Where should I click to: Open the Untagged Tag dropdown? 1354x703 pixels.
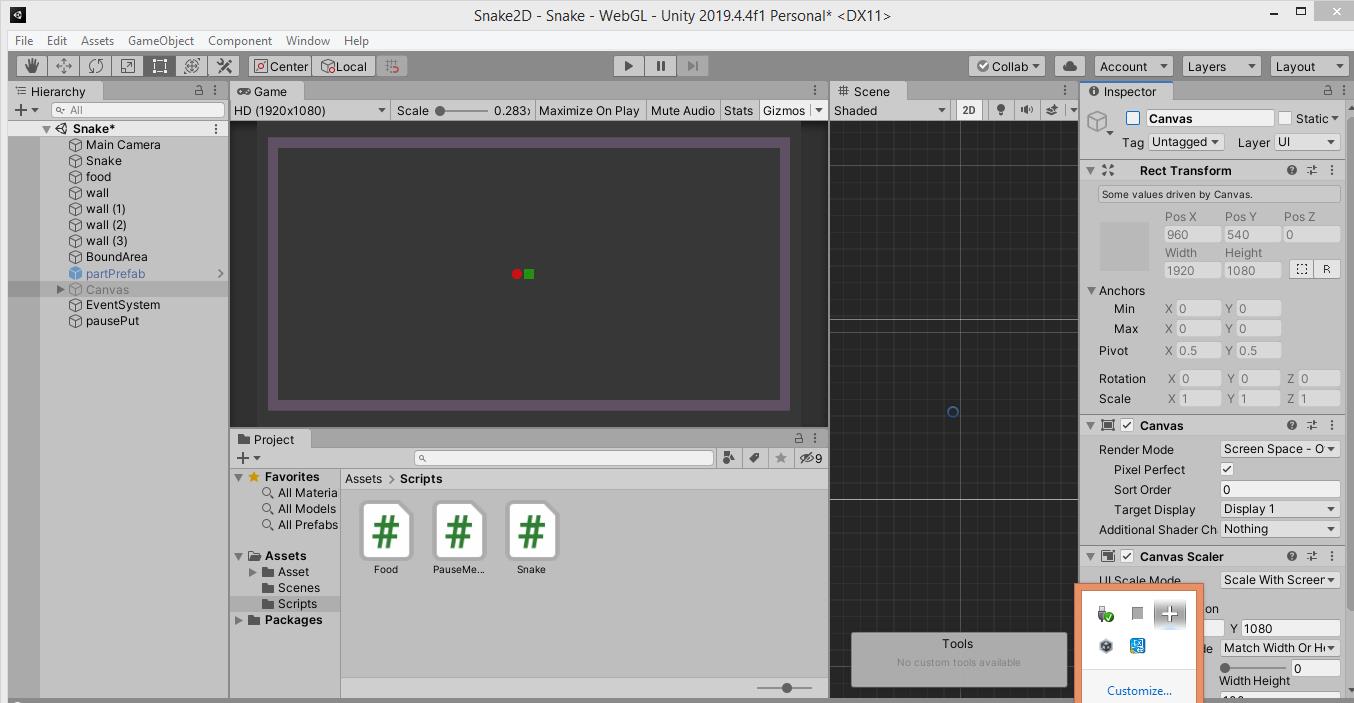[1187, 142]
